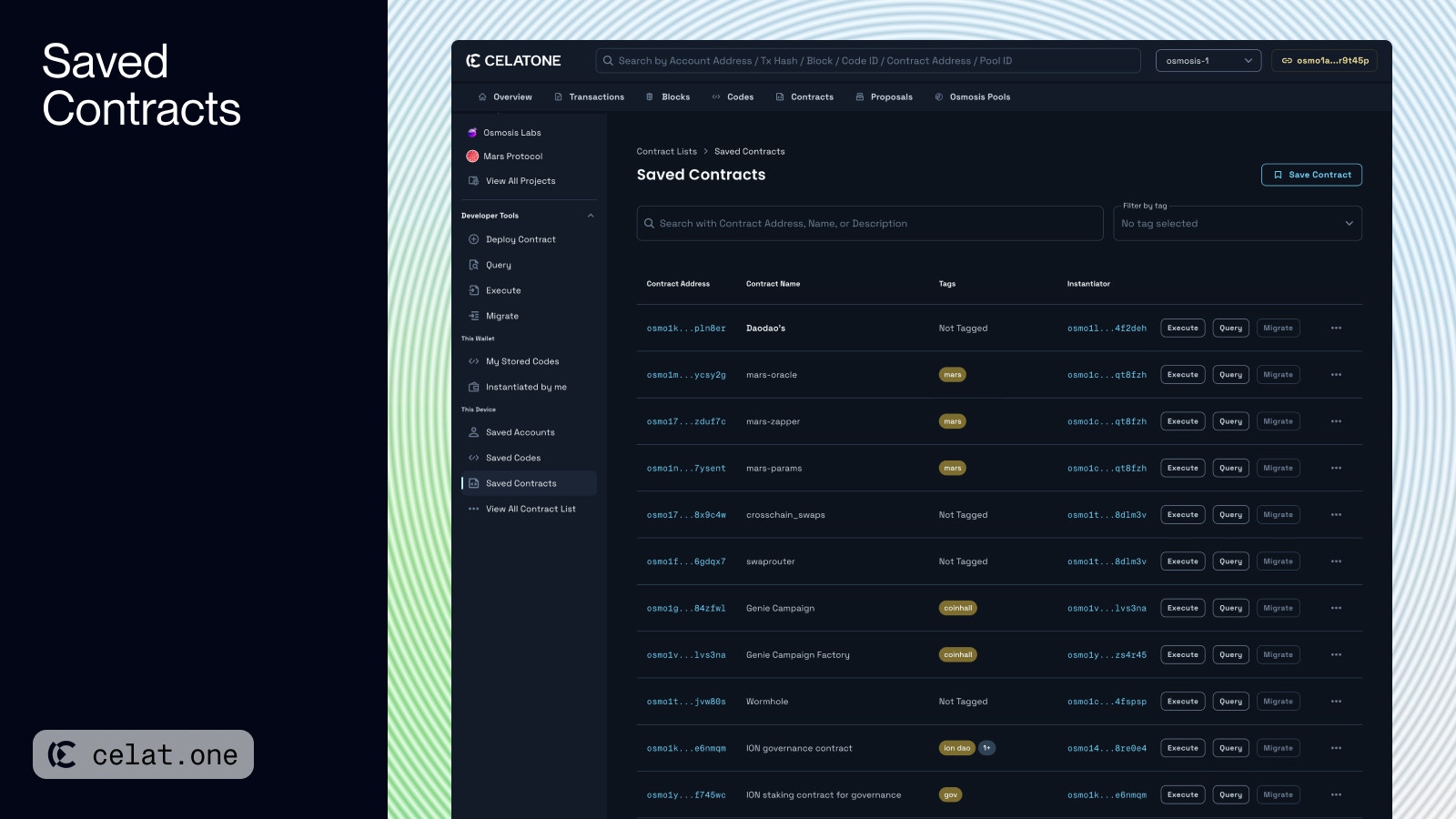The image size is (1456, 819).
Task: Open more options for mars-oracle row
Action: click(1336, 375)
